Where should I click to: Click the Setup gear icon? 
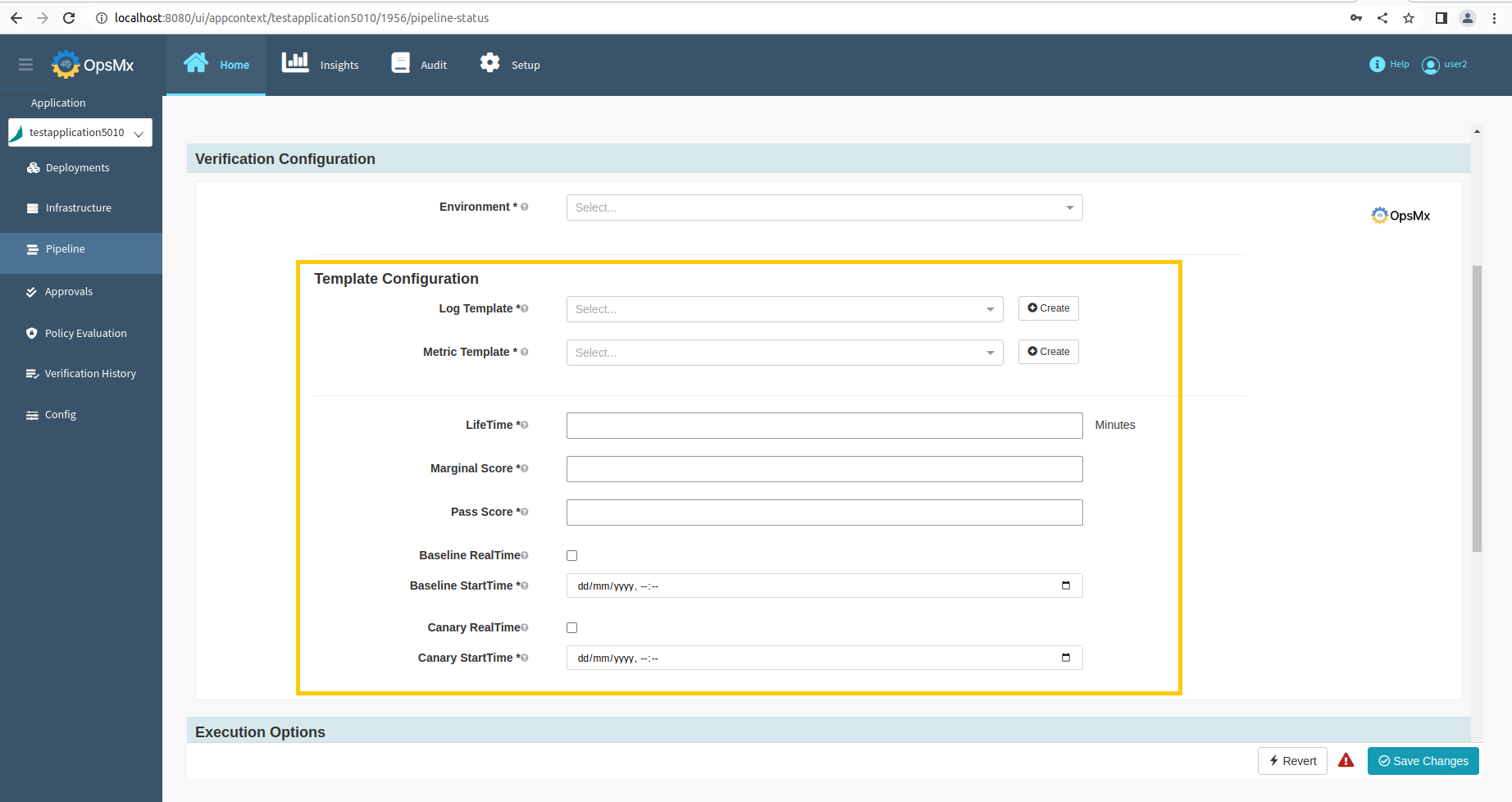490,63
